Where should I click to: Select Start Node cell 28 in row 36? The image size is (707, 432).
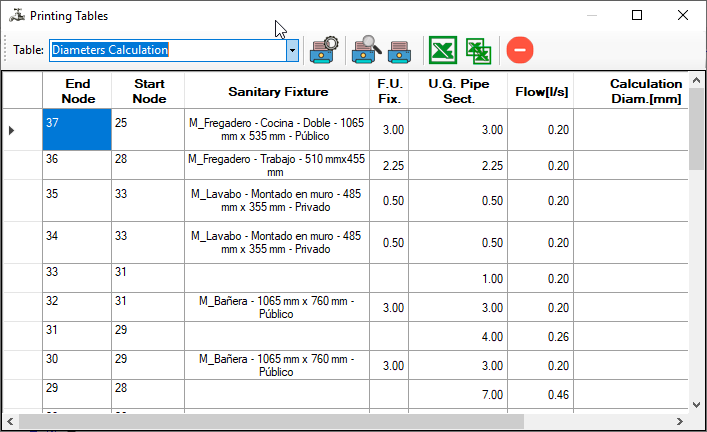coord(148,165)
